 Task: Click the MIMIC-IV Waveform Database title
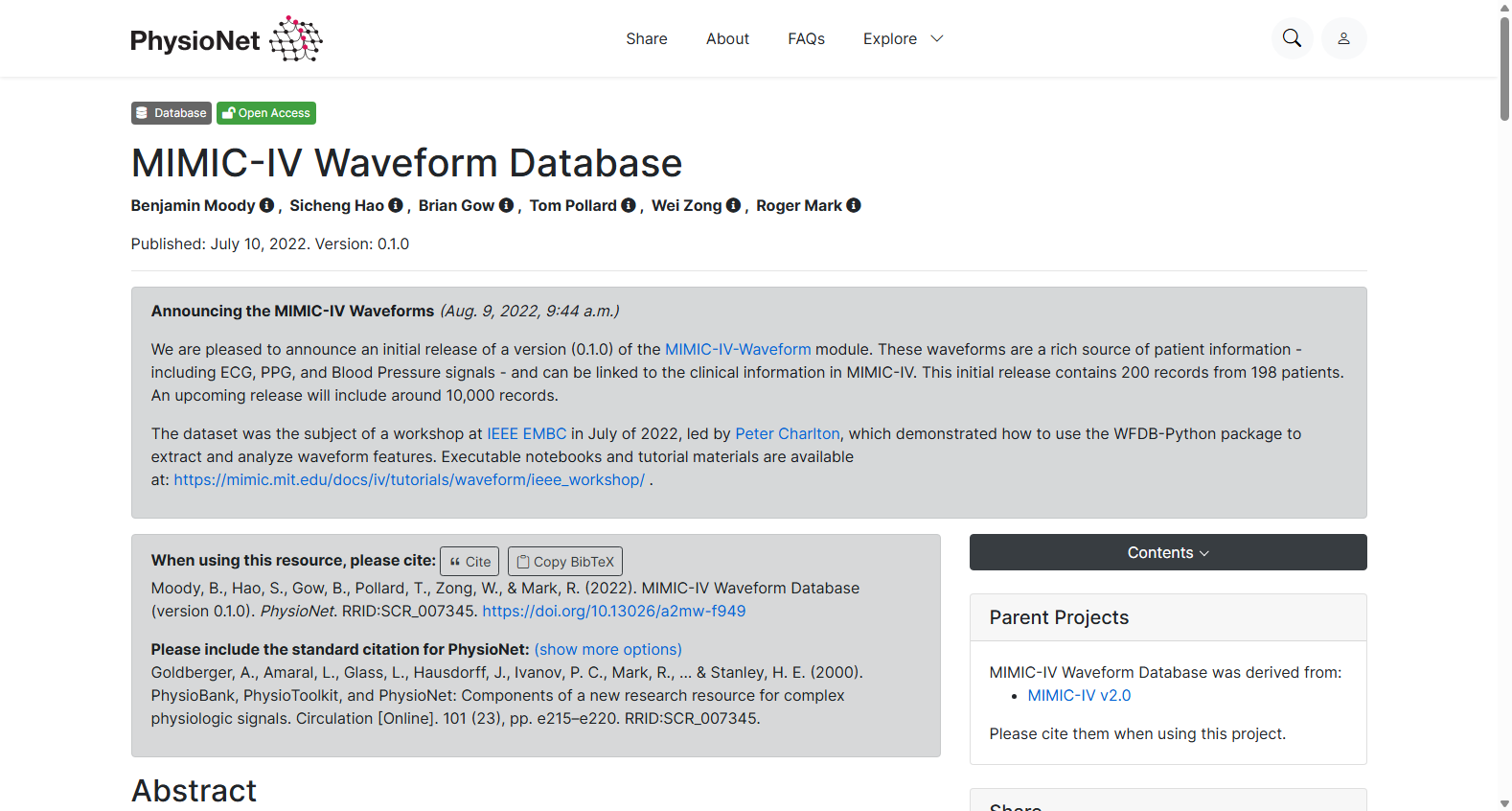click(406, 163)
